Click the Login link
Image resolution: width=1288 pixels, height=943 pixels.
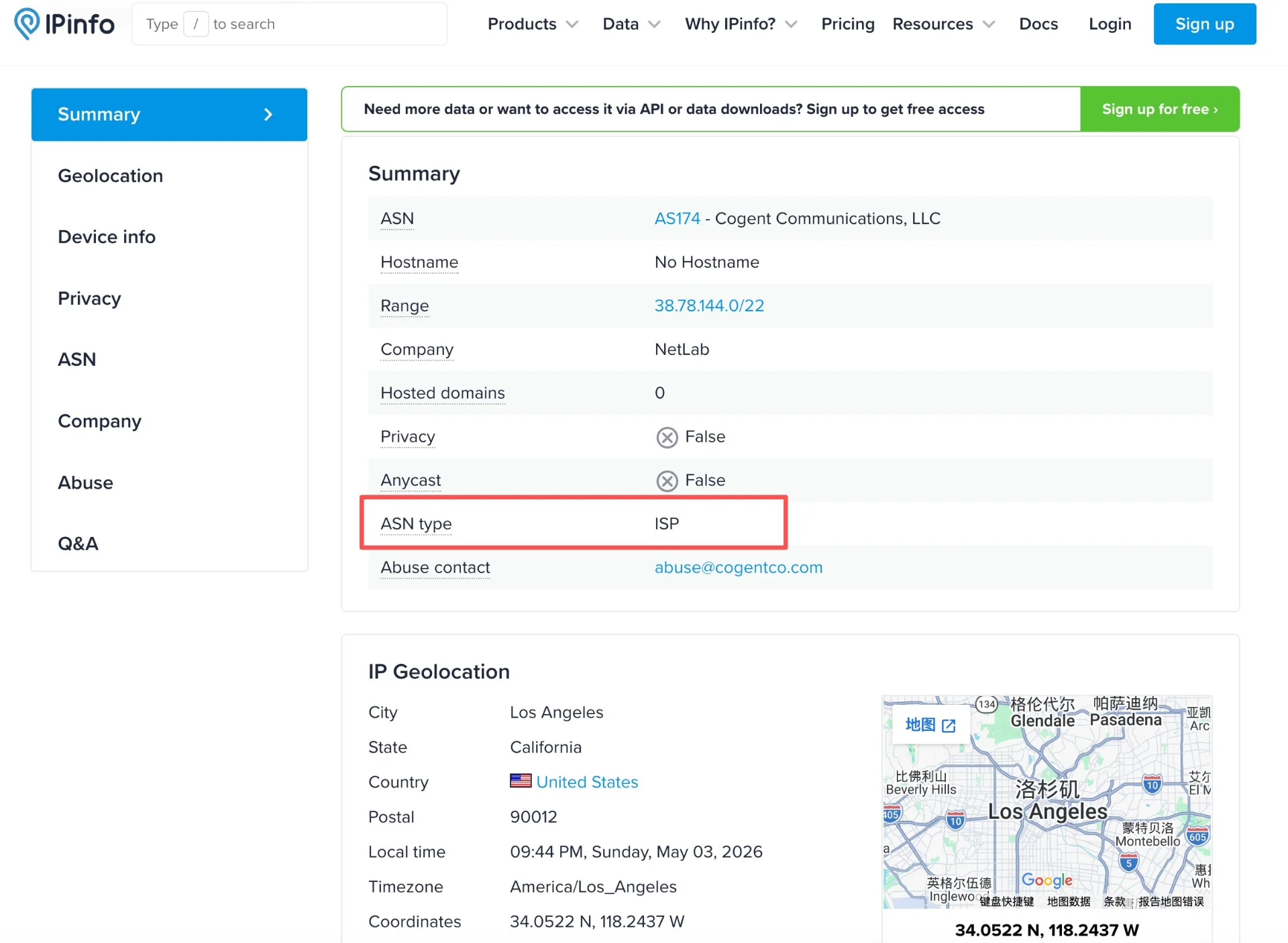(x=1110, y=24)
